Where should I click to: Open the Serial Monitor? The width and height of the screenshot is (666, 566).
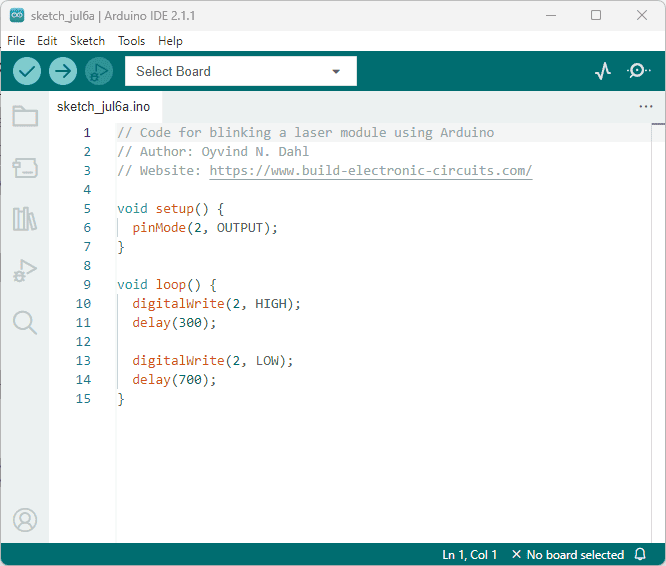[638, 71]
